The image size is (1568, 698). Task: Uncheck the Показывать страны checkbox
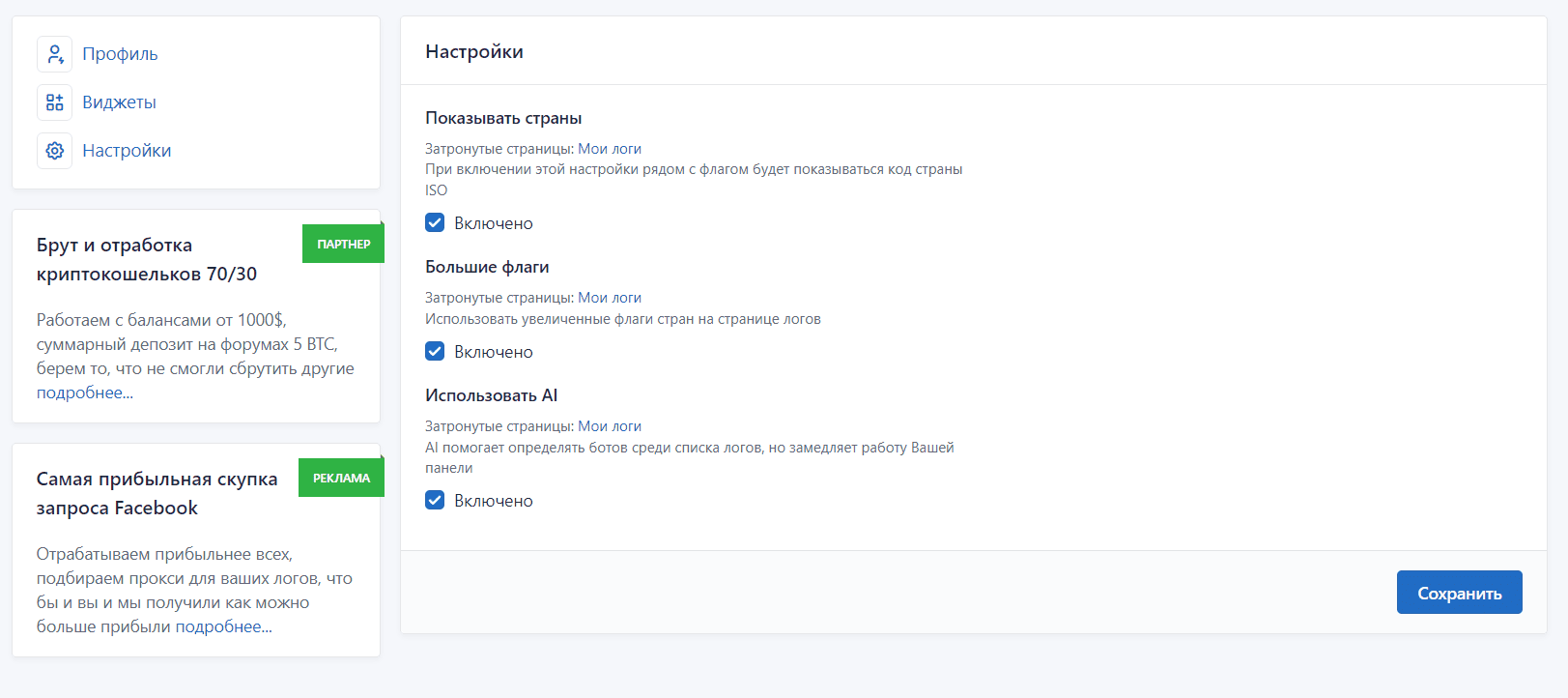[435, 223]
